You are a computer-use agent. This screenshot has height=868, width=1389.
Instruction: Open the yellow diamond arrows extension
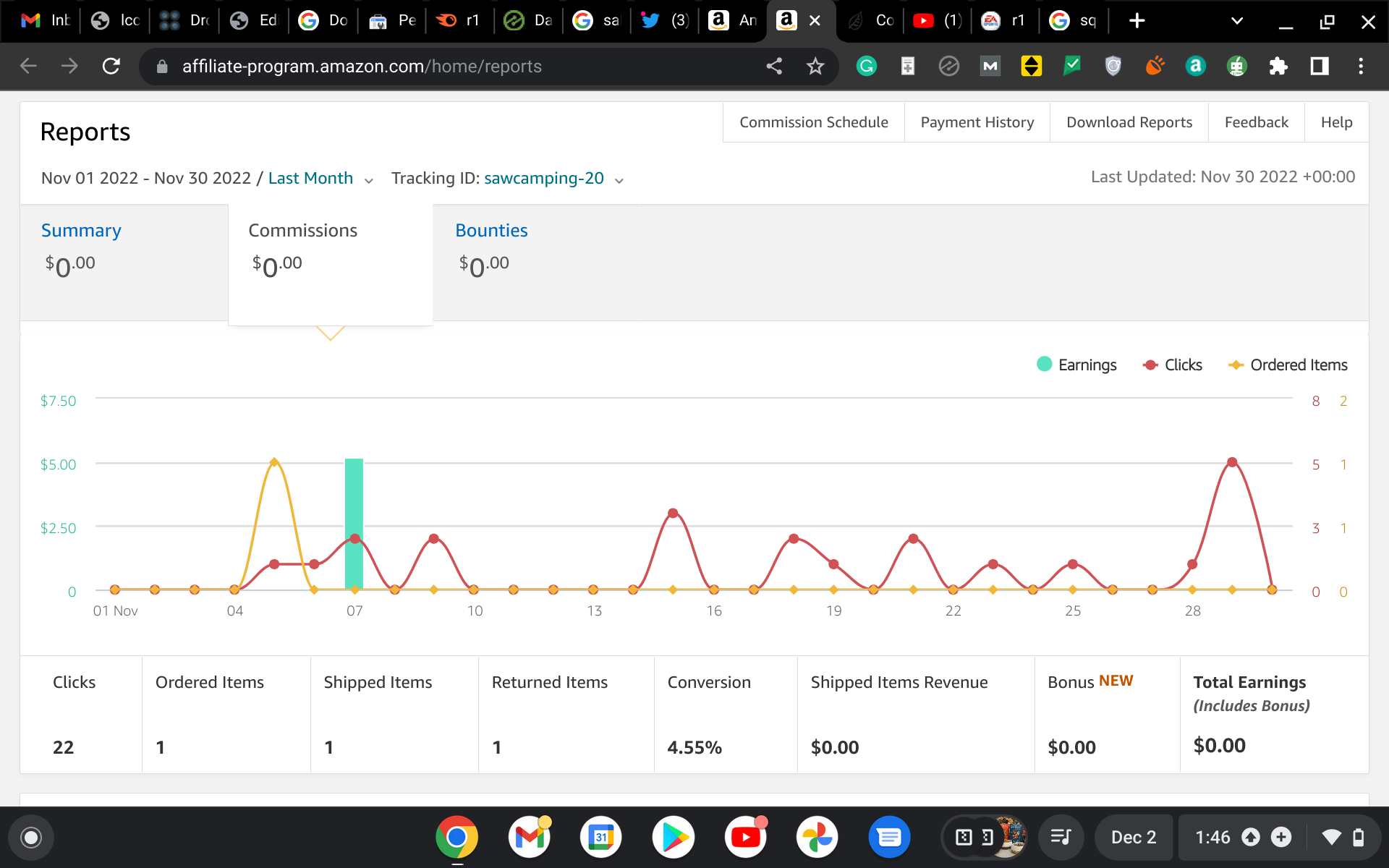(x=1032, y=67)
